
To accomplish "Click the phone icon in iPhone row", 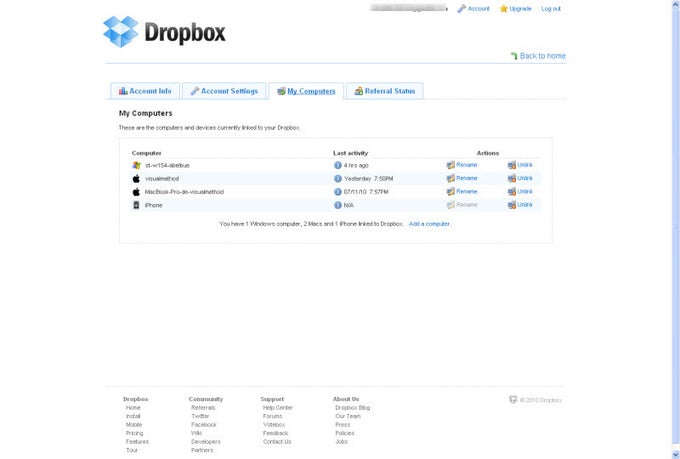I will [136, 205].
